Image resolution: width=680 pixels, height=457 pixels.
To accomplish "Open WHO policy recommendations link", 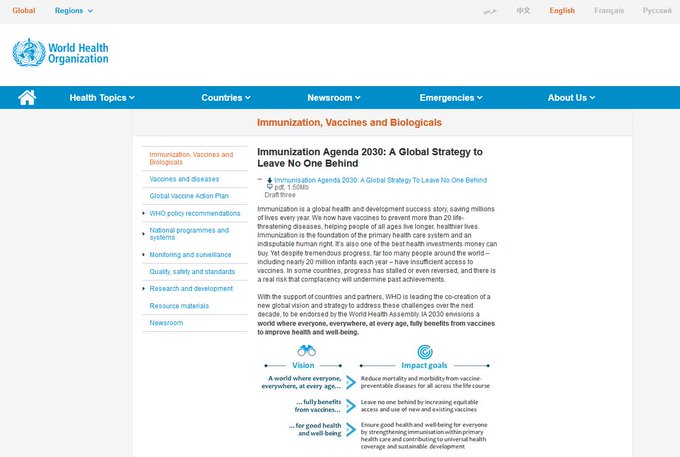I will point(195,213).
